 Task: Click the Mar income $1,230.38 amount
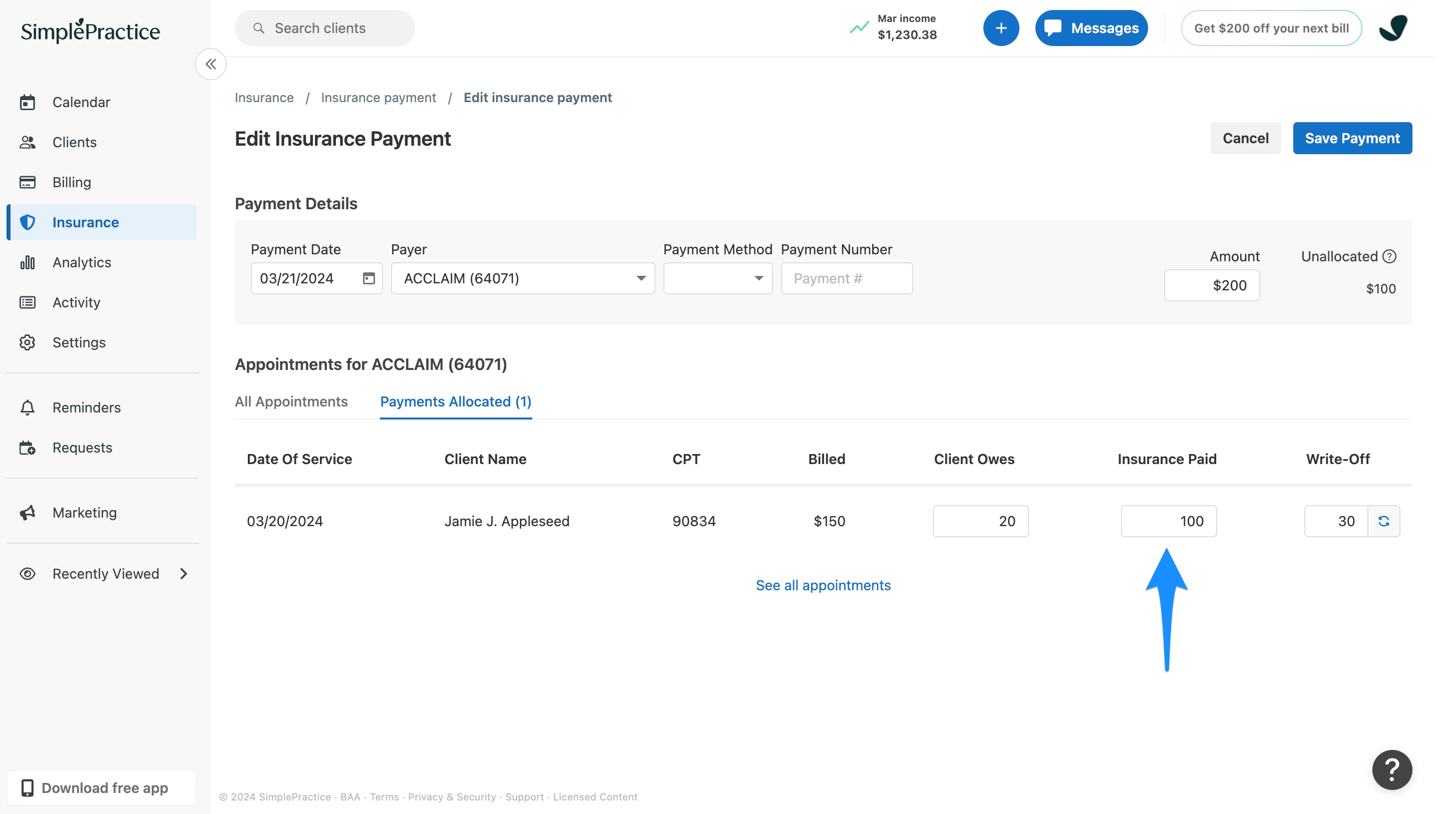tap(907, 35)
